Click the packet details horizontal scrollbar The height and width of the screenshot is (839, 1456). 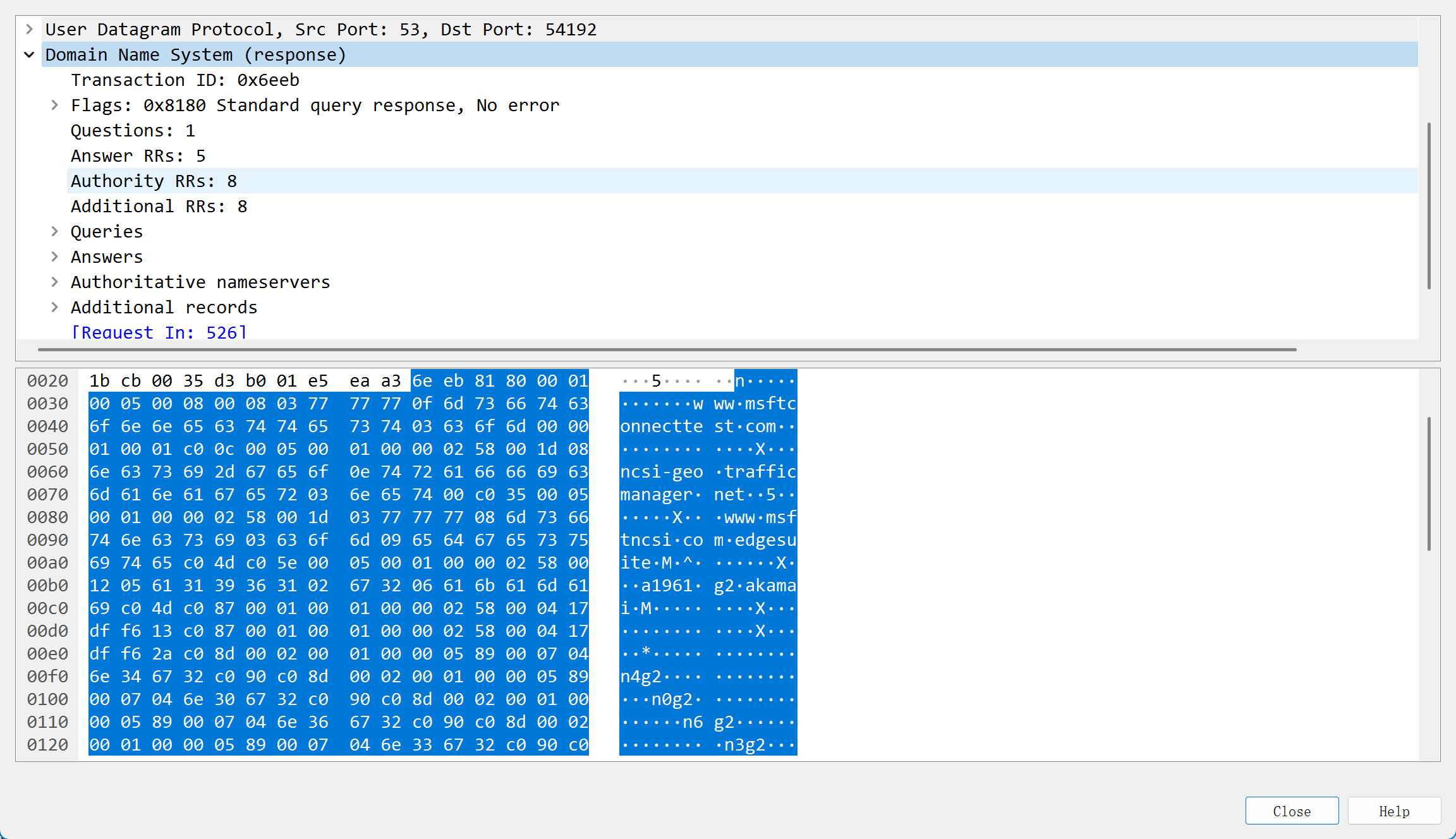coord(667,349)
